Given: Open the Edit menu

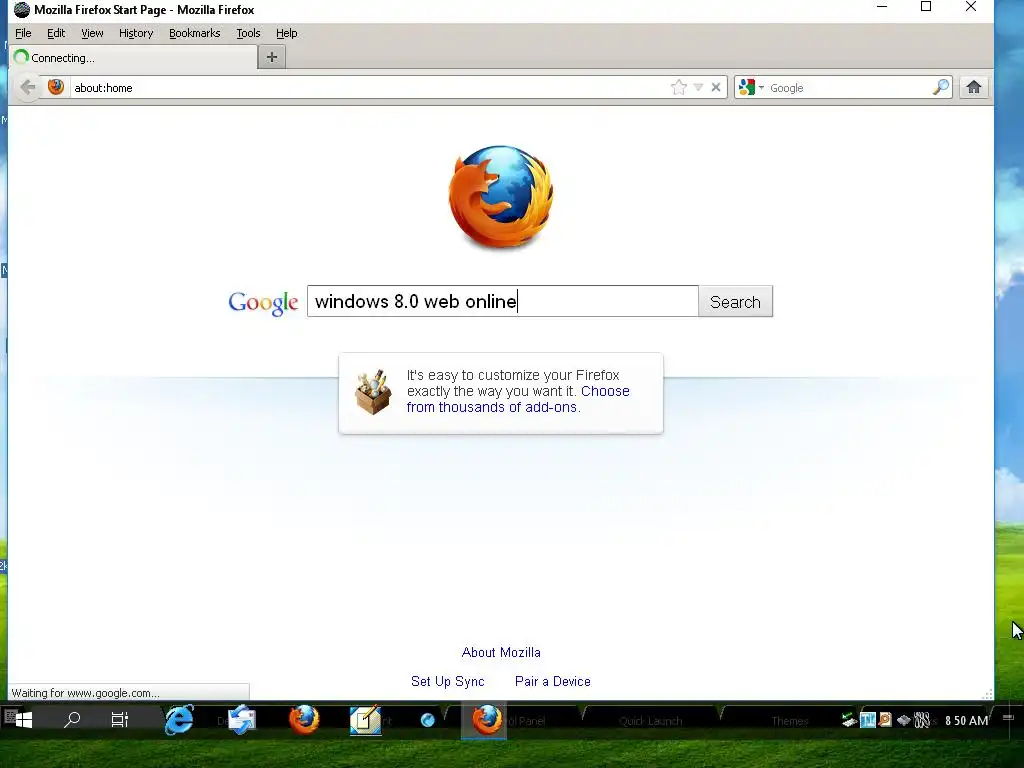Looking at the screenshot, I should pyautogui.click(x=56, y=33).
